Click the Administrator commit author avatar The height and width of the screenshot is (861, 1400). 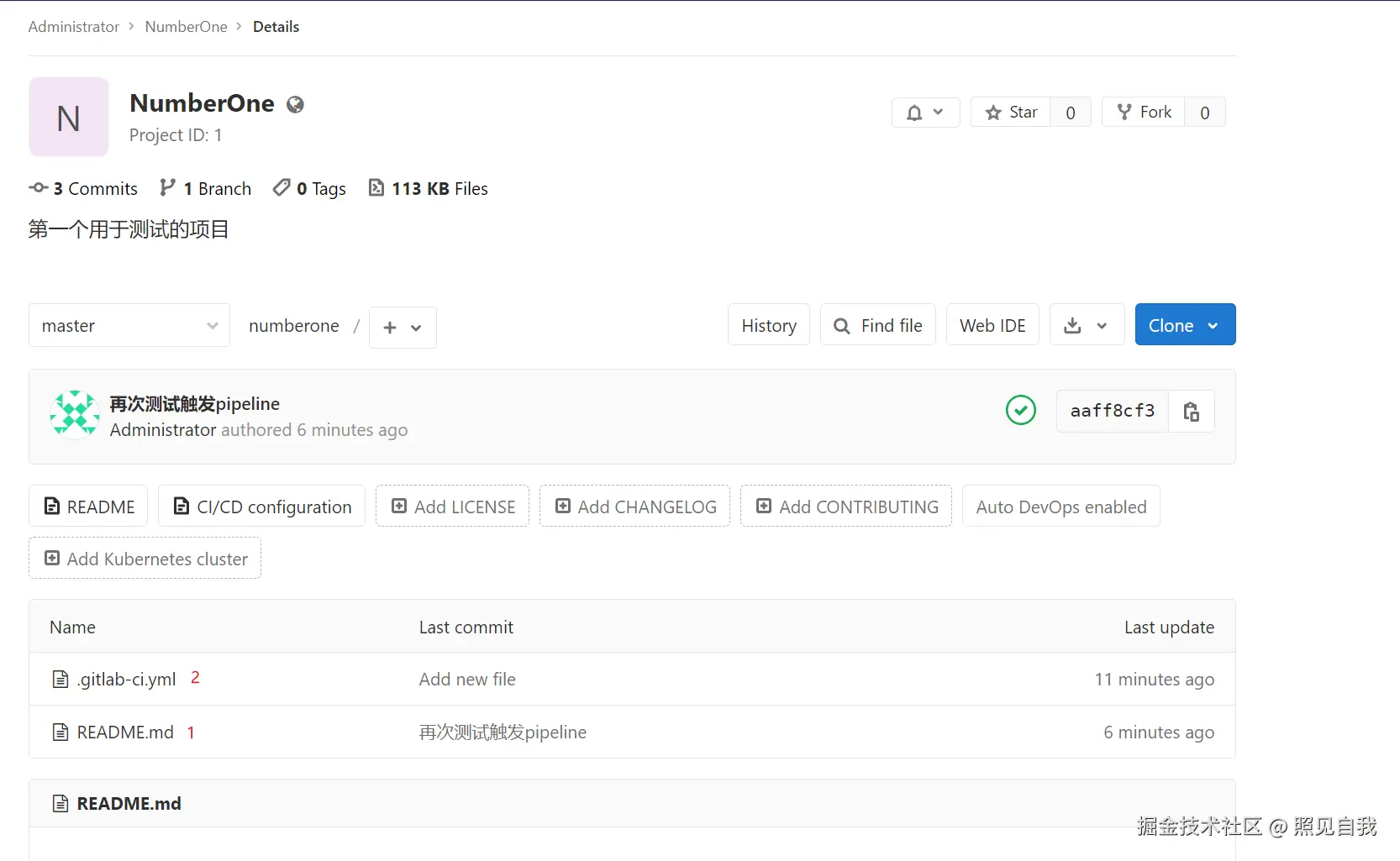tap(75, 414)
